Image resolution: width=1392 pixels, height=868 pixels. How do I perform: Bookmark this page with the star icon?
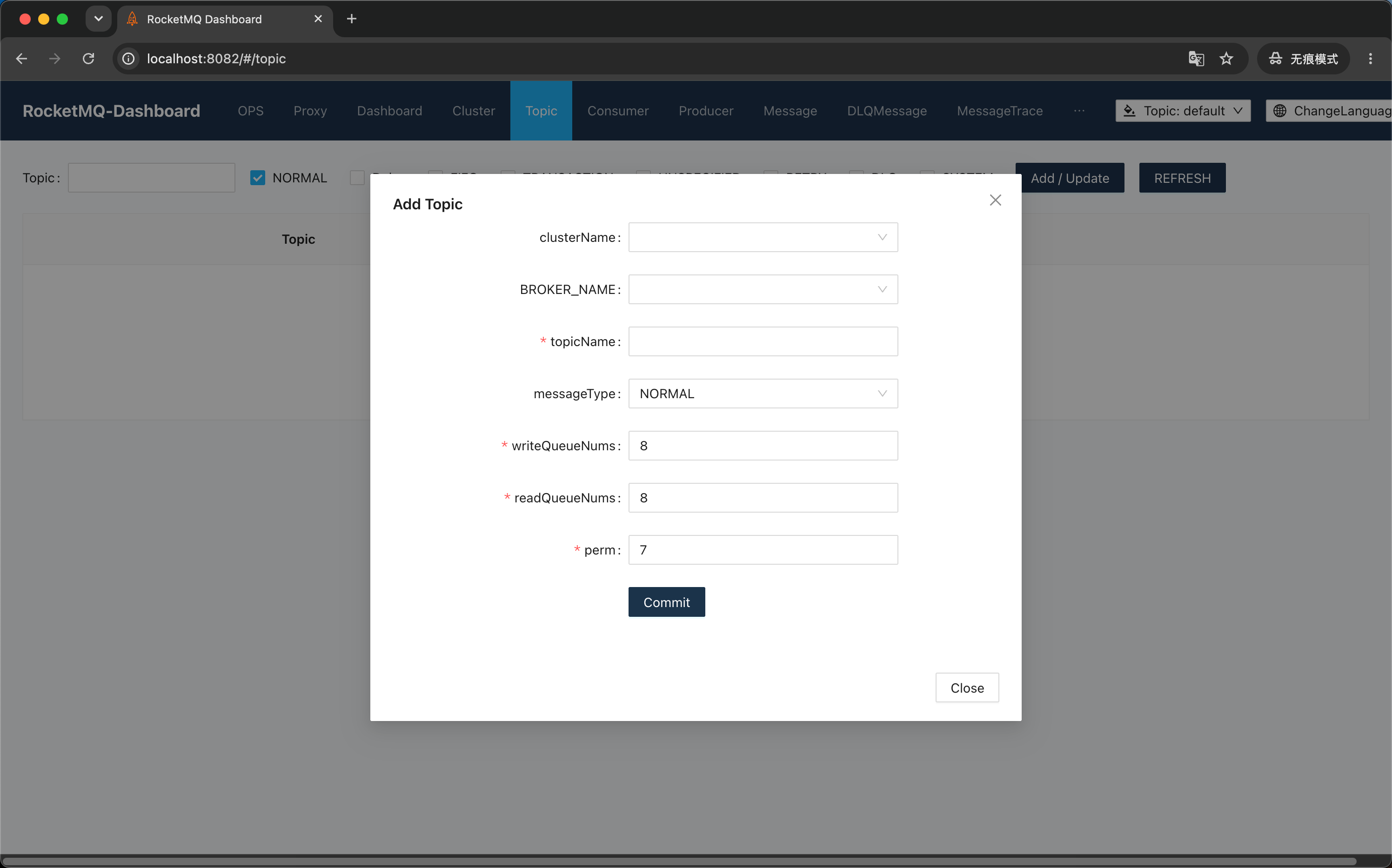coord(1226,59)
